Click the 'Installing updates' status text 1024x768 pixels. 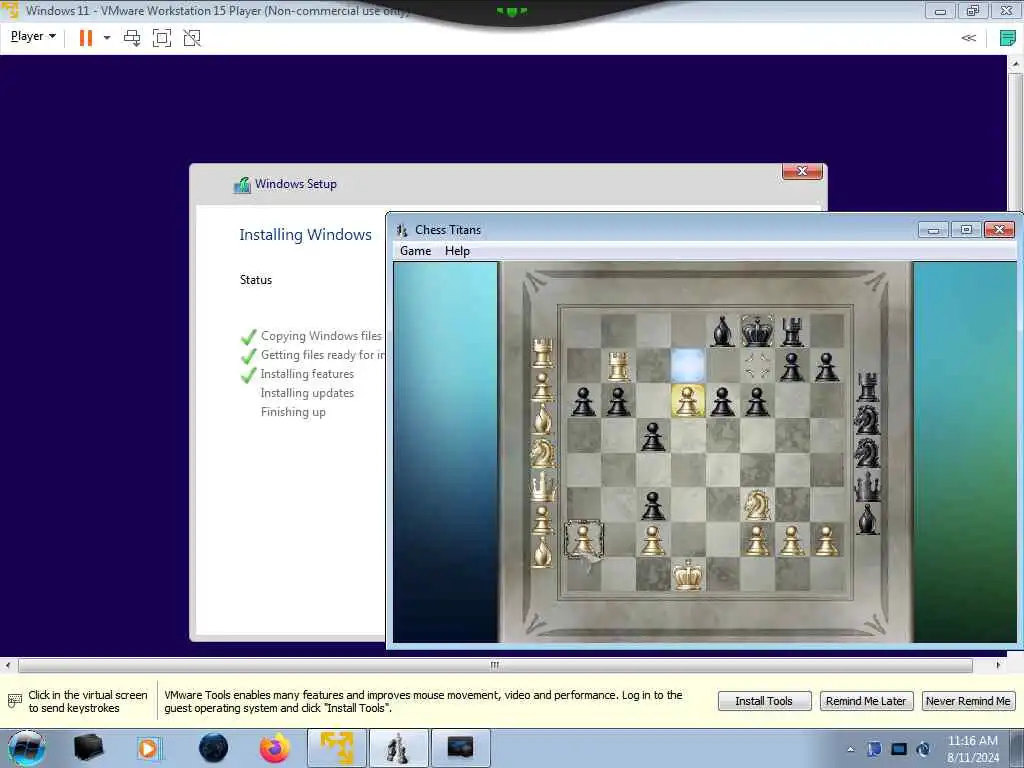click(307, 392)
